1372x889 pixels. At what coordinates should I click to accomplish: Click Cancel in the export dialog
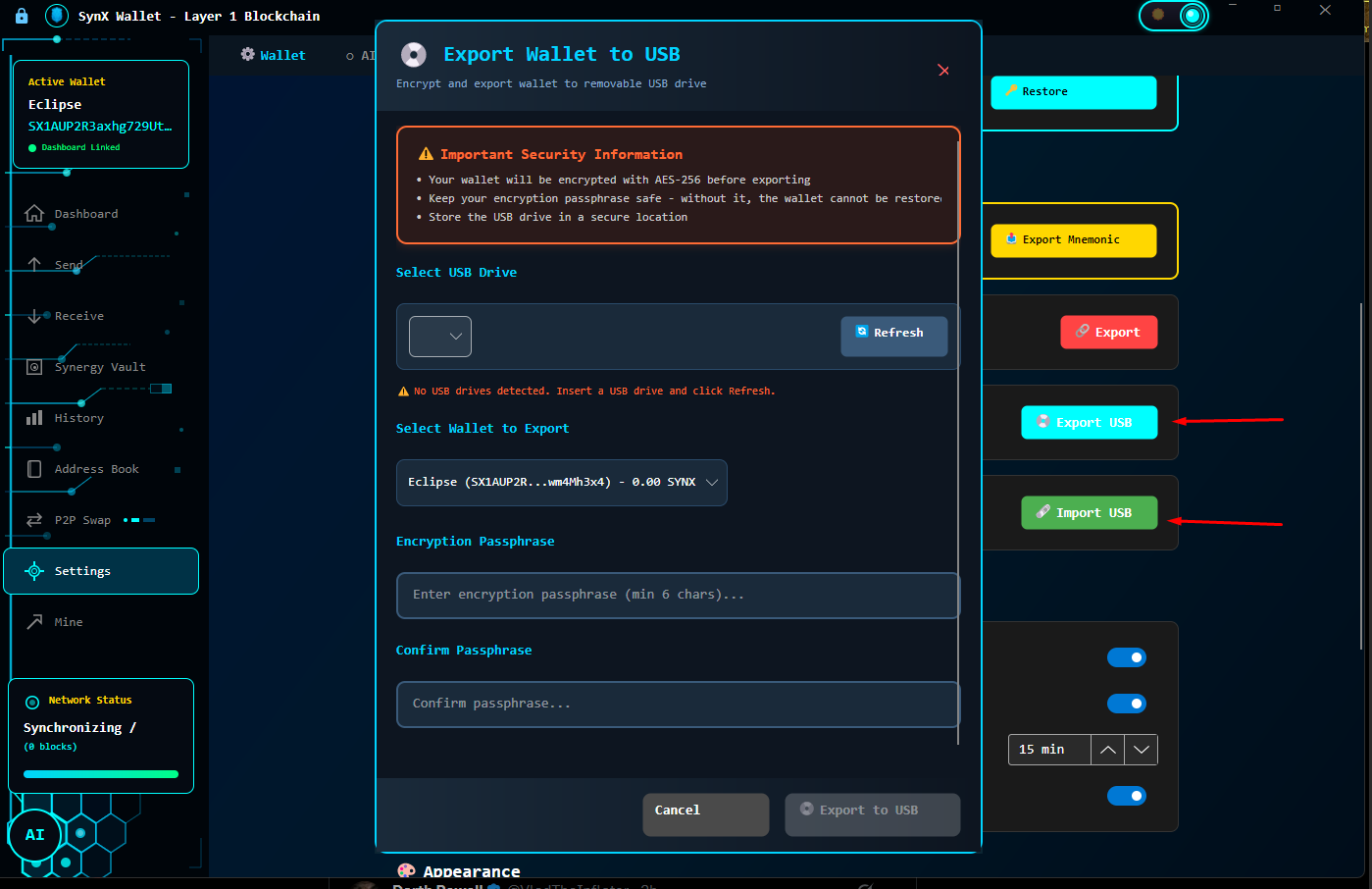click(x=706, y=814)
